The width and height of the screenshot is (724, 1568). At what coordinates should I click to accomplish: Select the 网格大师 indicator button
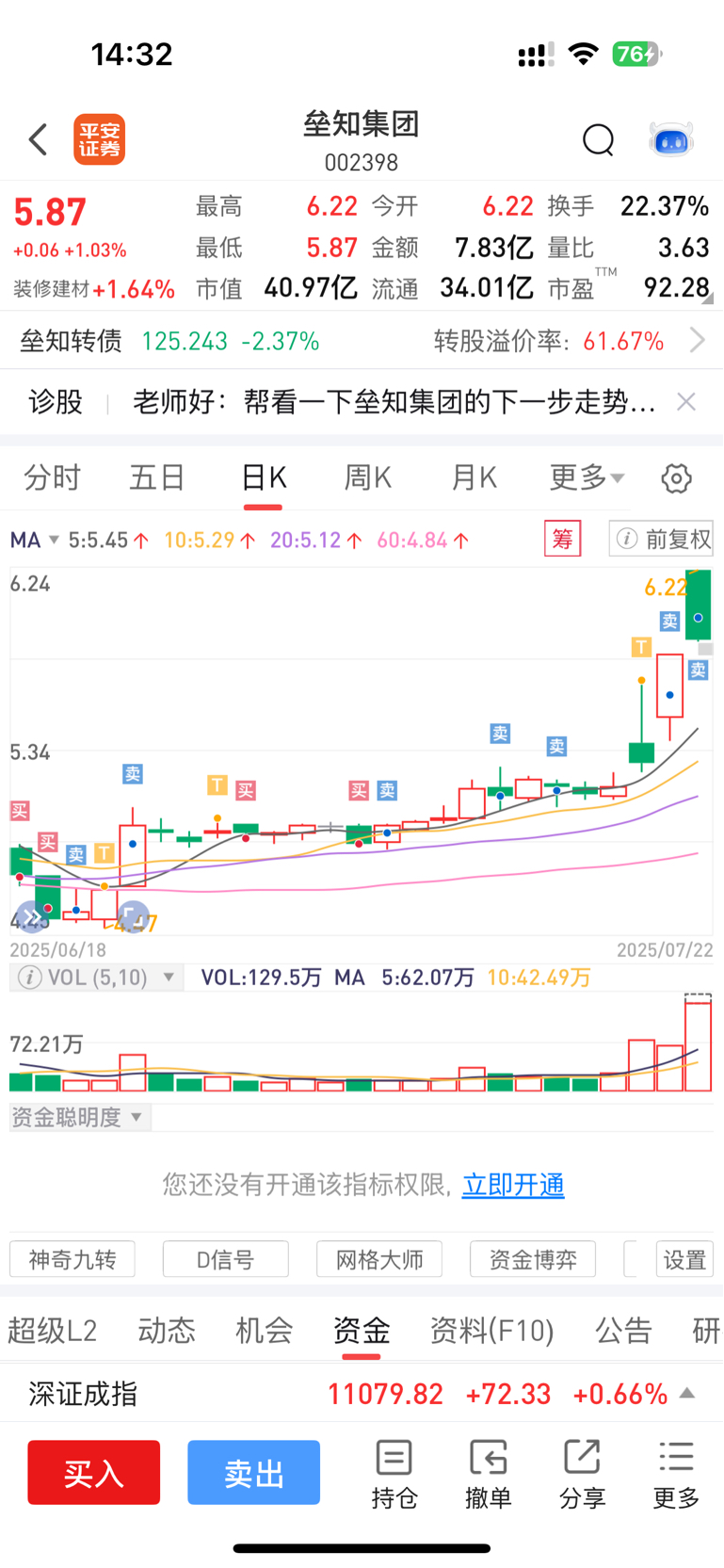[379, 1259]
